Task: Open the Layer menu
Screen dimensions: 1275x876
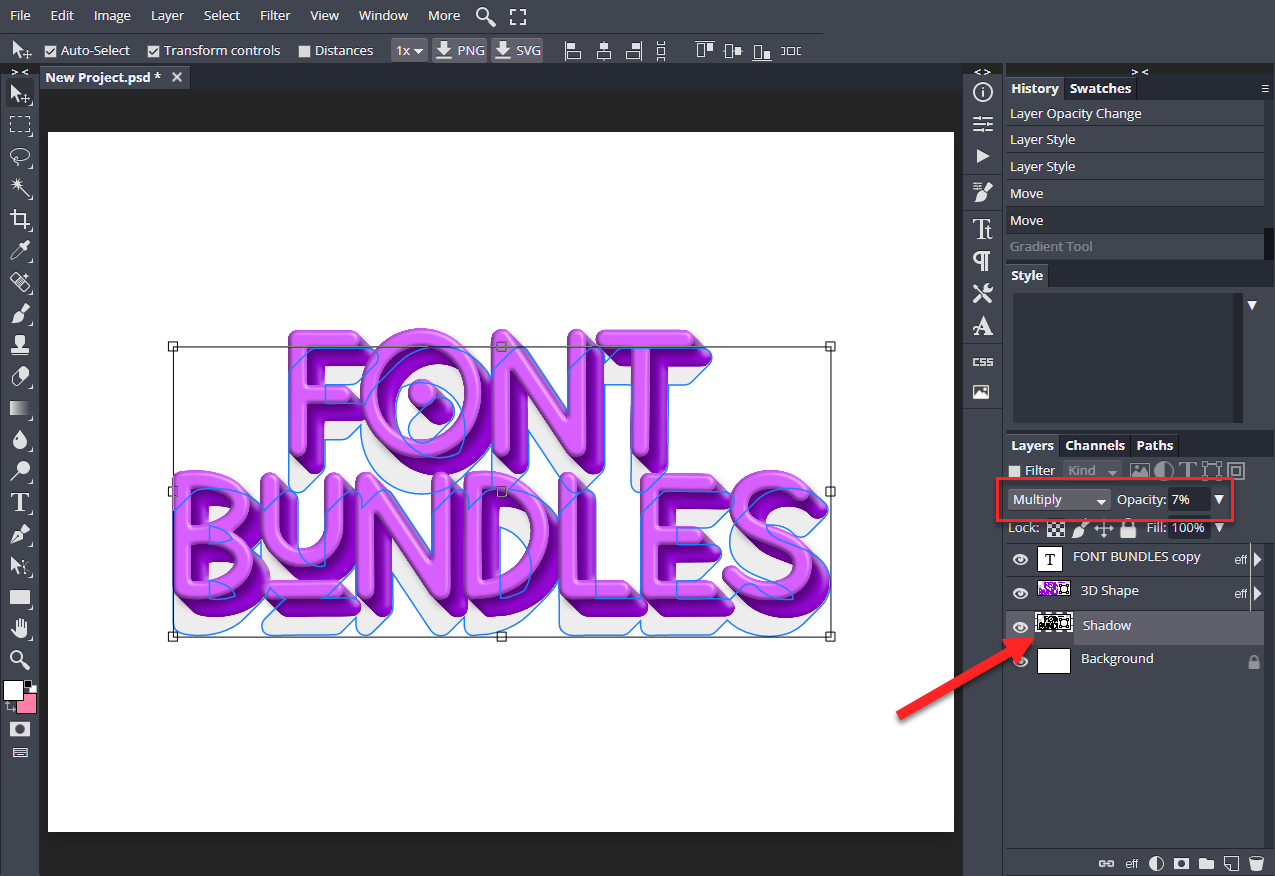Action: [167, 16]
